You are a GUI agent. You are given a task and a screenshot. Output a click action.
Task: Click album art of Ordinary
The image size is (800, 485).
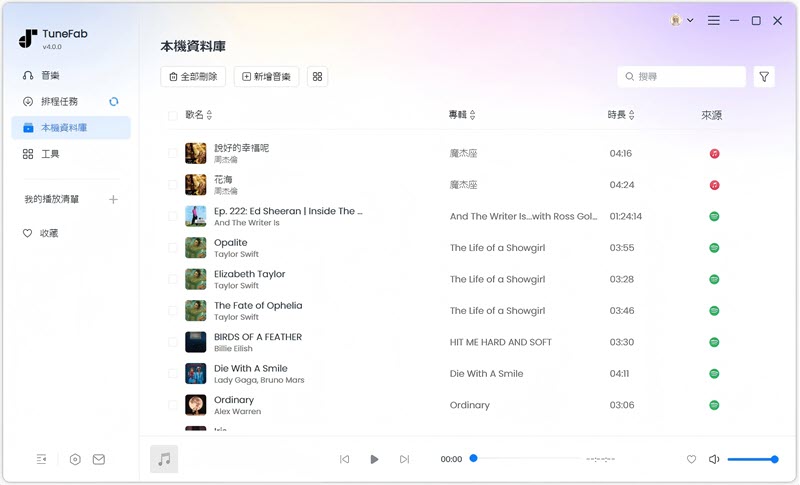(195, 405)
